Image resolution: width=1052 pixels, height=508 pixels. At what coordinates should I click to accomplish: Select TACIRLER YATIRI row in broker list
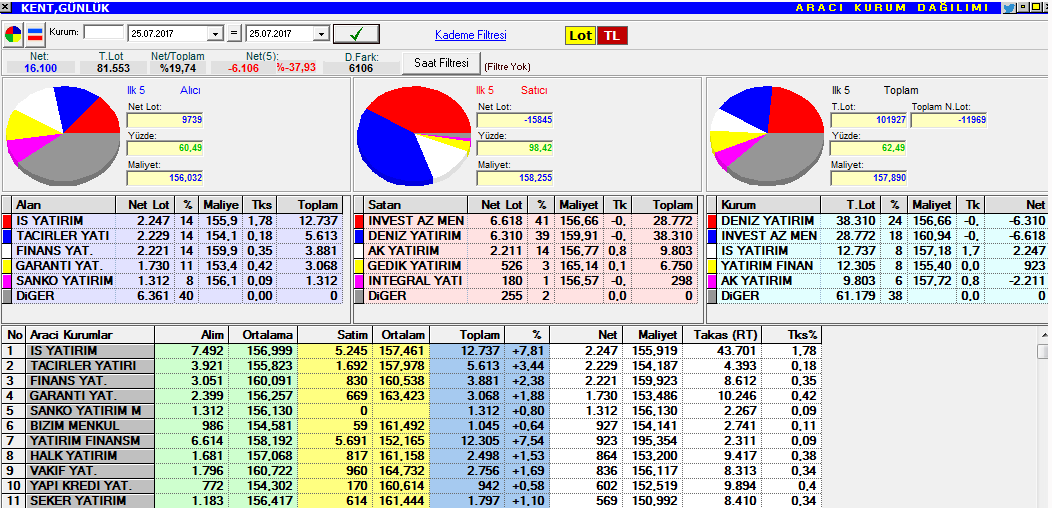[412, 365]
